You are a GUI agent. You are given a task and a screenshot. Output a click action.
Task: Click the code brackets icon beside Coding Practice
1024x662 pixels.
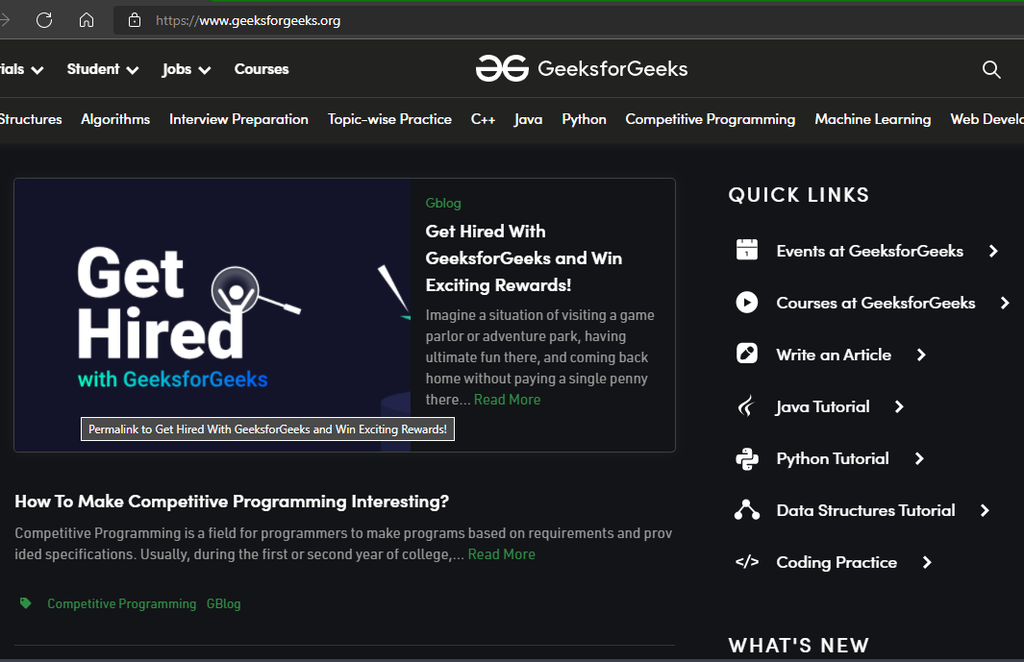pyautogui.click(x=746, y=561)
